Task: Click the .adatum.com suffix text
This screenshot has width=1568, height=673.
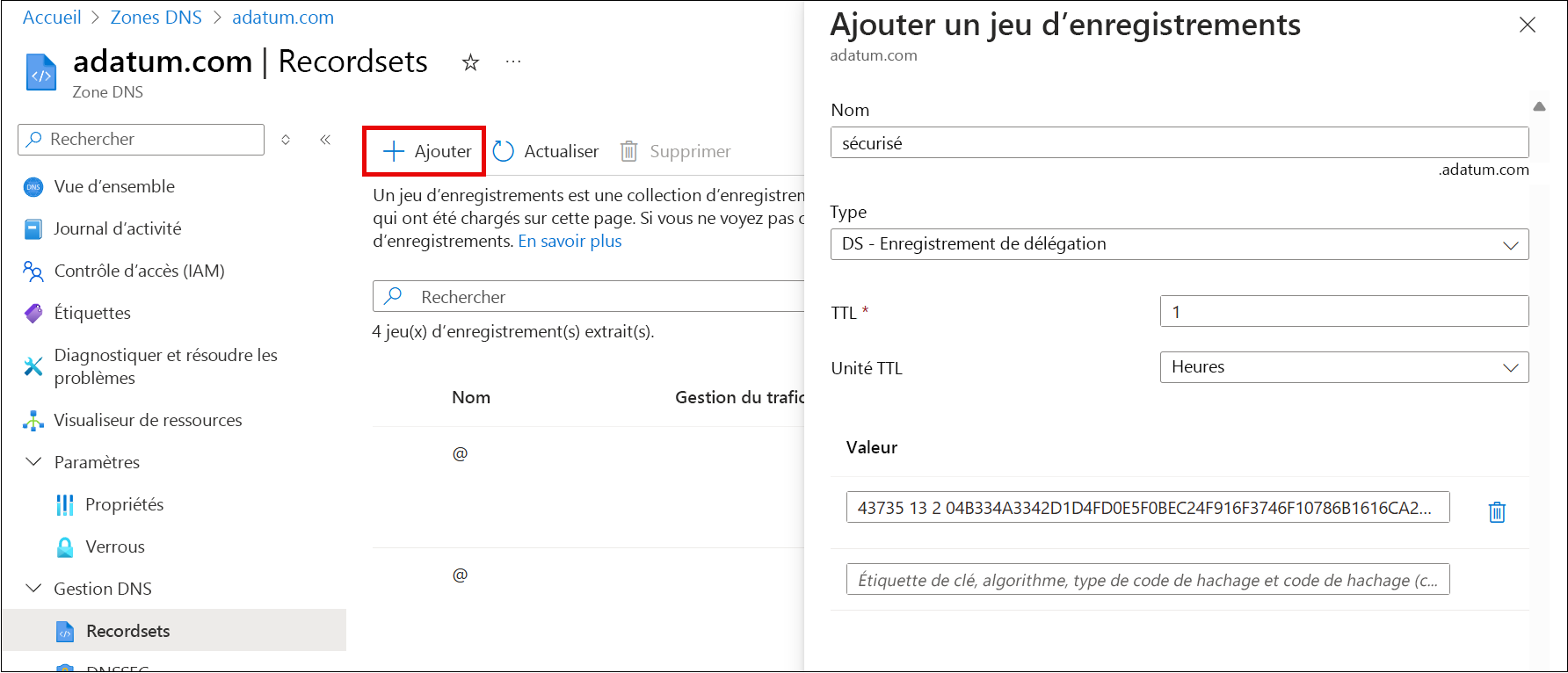Action: [x=1484, y=170]
